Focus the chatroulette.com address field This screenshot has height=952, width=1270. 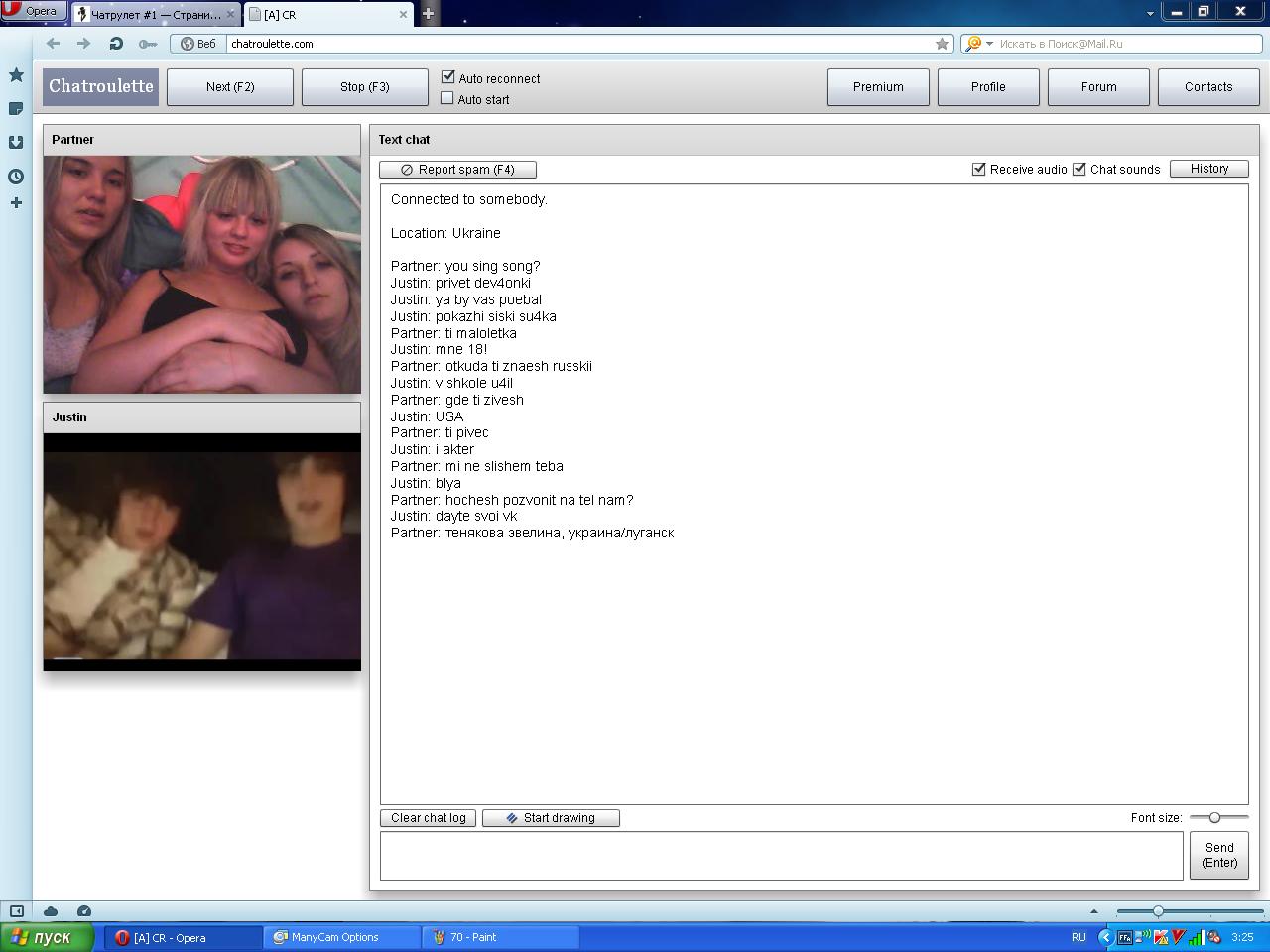[x=578, y=44]
